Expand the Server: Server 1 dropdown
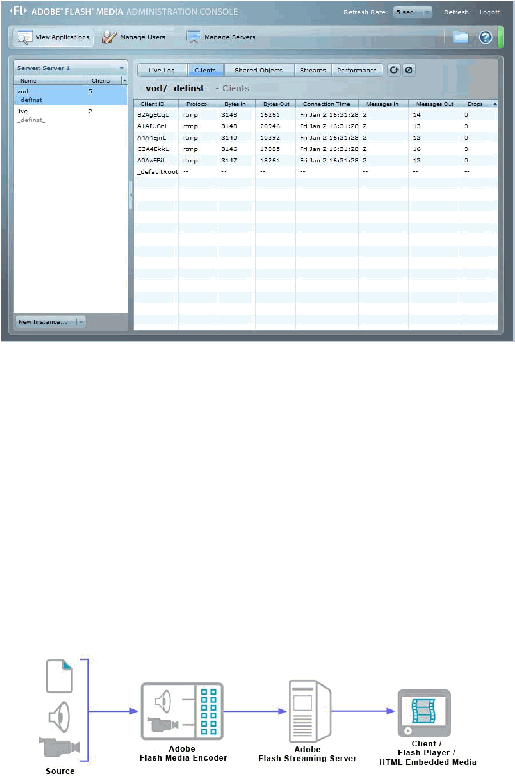Screen dimensions: 515x777 pos(70,68)
